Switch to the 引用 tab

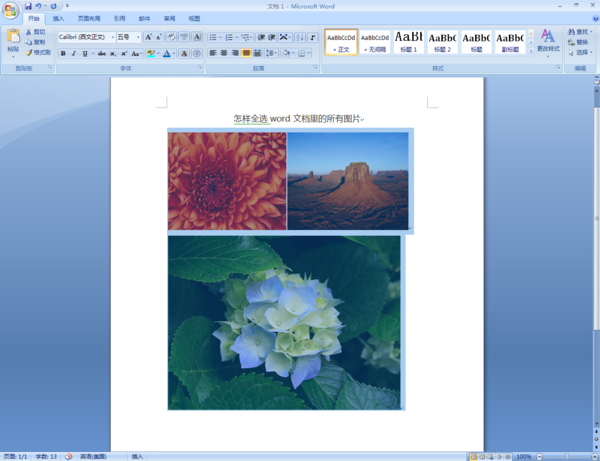(x=119, y=18)
